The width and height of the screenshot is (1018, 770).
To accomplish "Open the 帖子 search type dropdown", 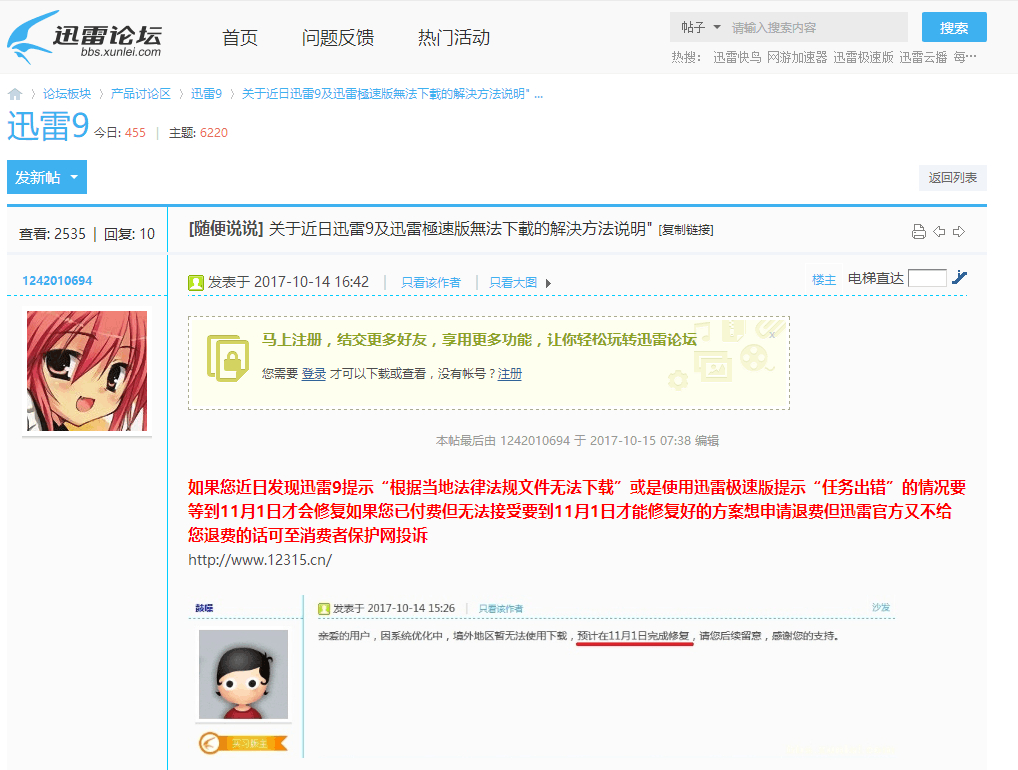I will 701,27.
